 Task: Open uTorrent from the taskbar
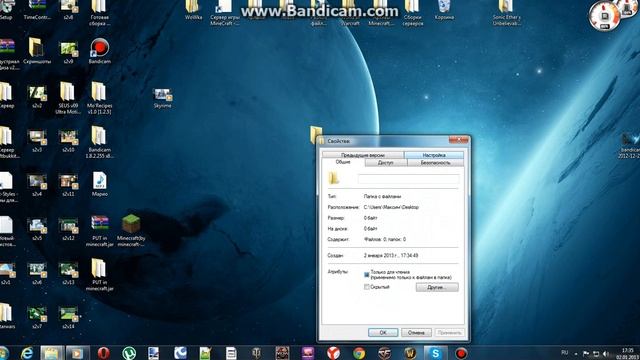(129, 353)
